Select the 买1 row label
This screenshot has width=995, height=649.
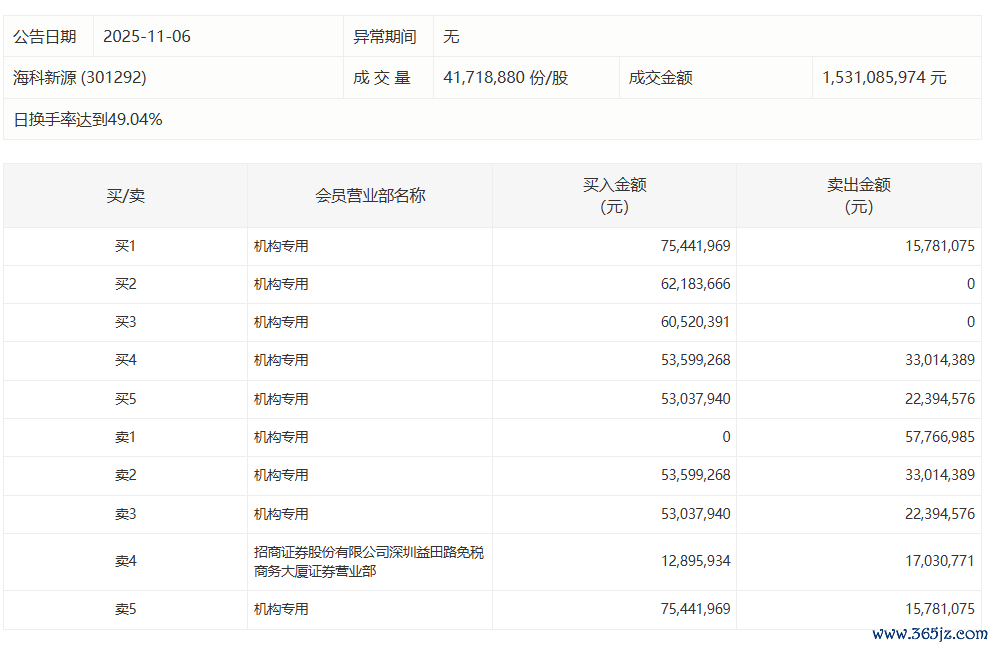126,246
